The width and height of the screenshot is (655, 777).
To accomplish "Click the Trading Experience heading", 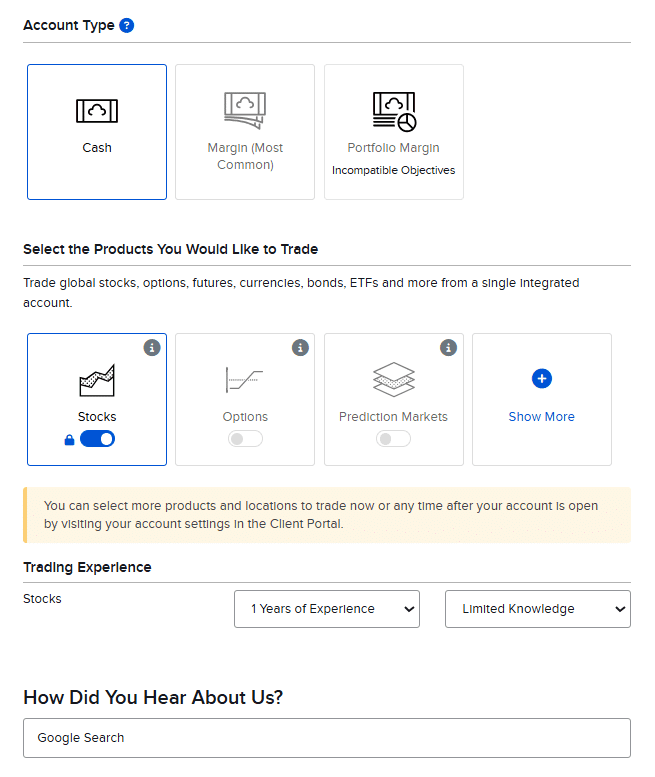I will [87, 567].
